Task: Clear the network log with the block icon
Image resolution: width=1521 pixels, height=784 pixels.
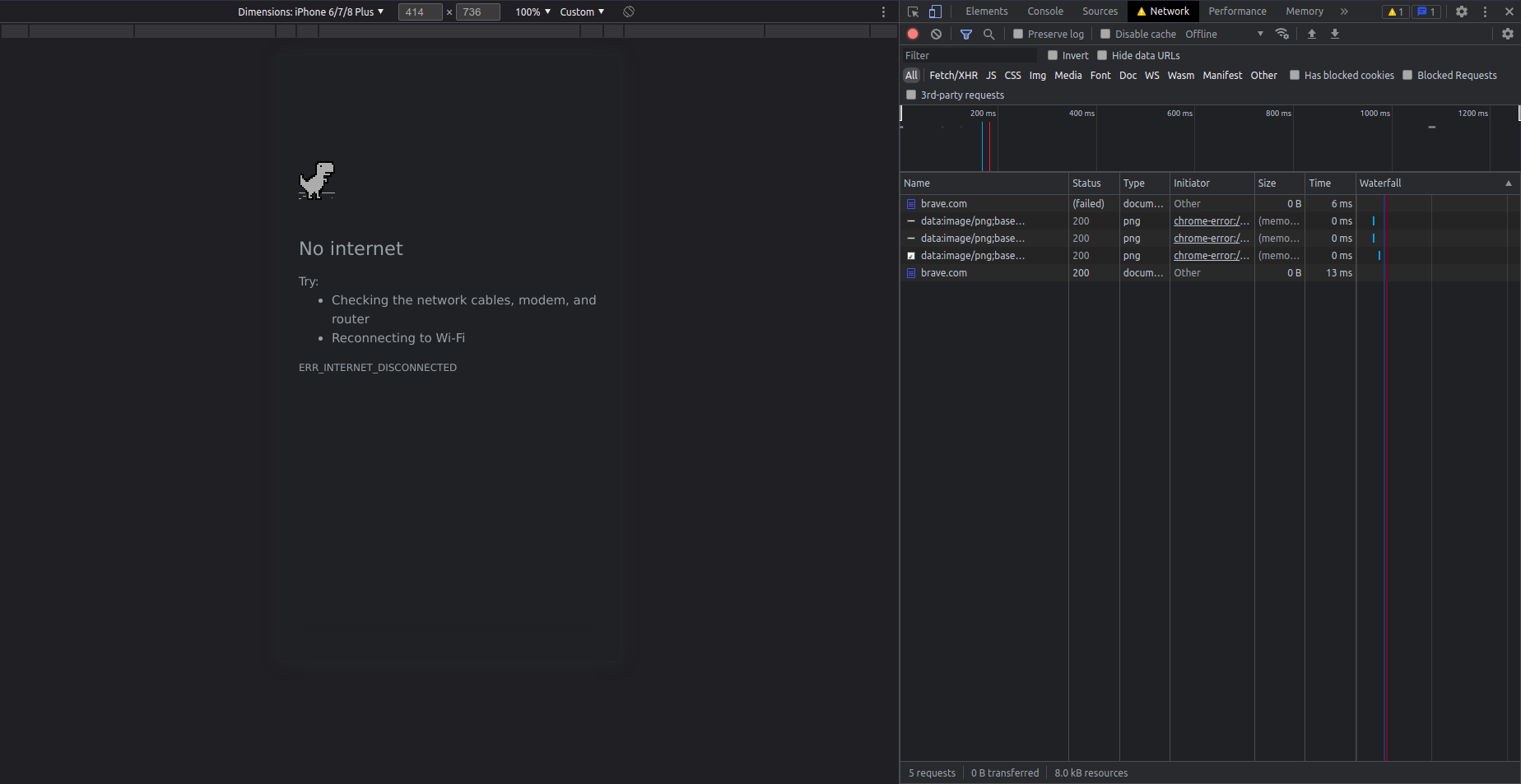Action: click(x=936, y=34)
